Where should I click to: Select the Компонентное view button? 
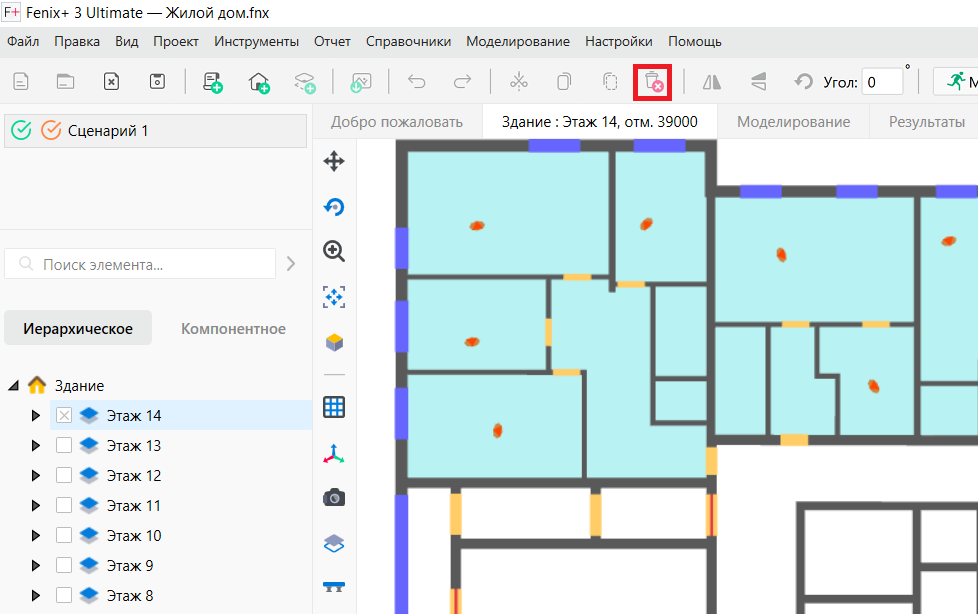click(x=233, y=329)
